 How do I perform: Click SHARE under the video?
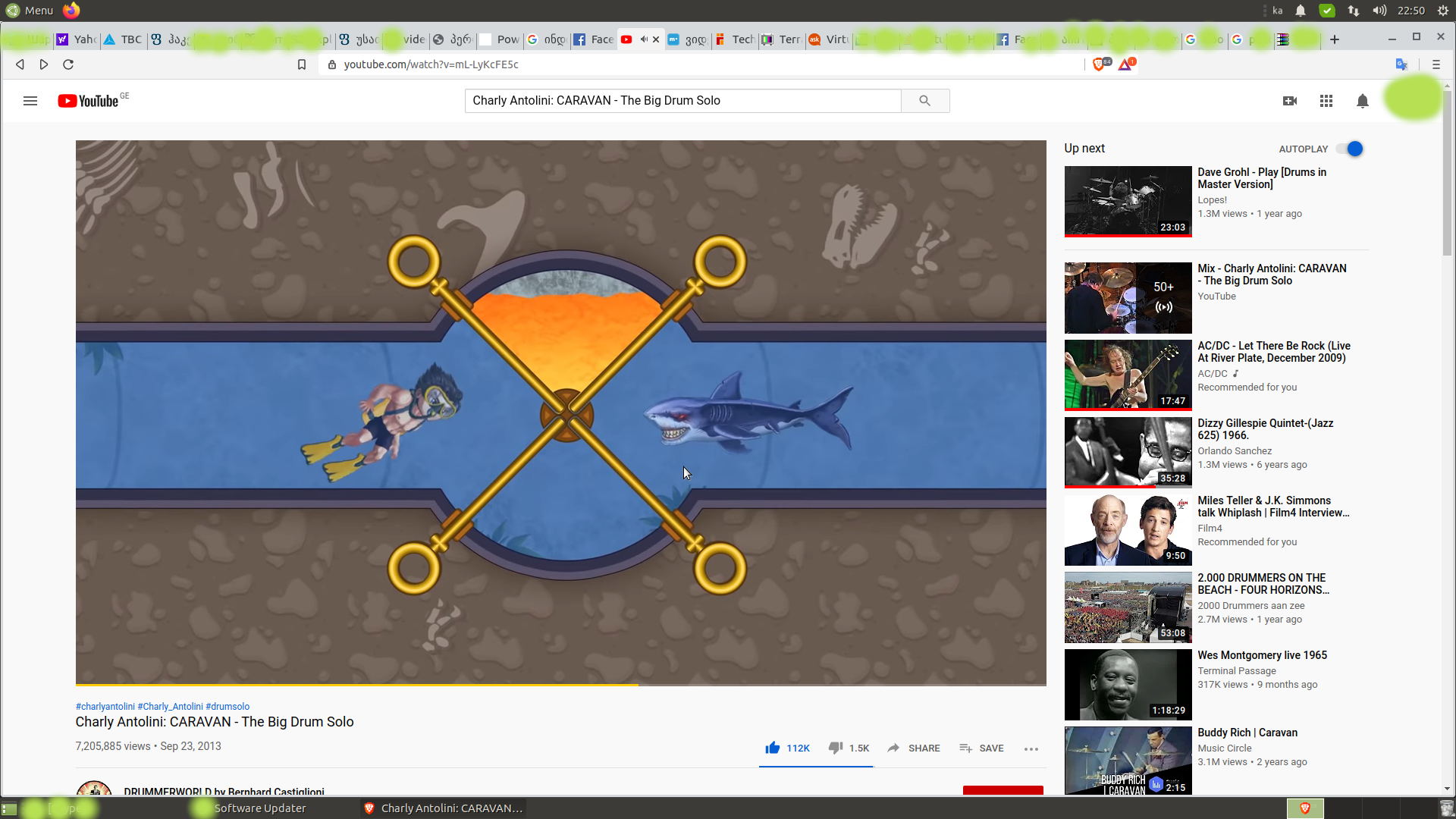click(x=914, y=748)
